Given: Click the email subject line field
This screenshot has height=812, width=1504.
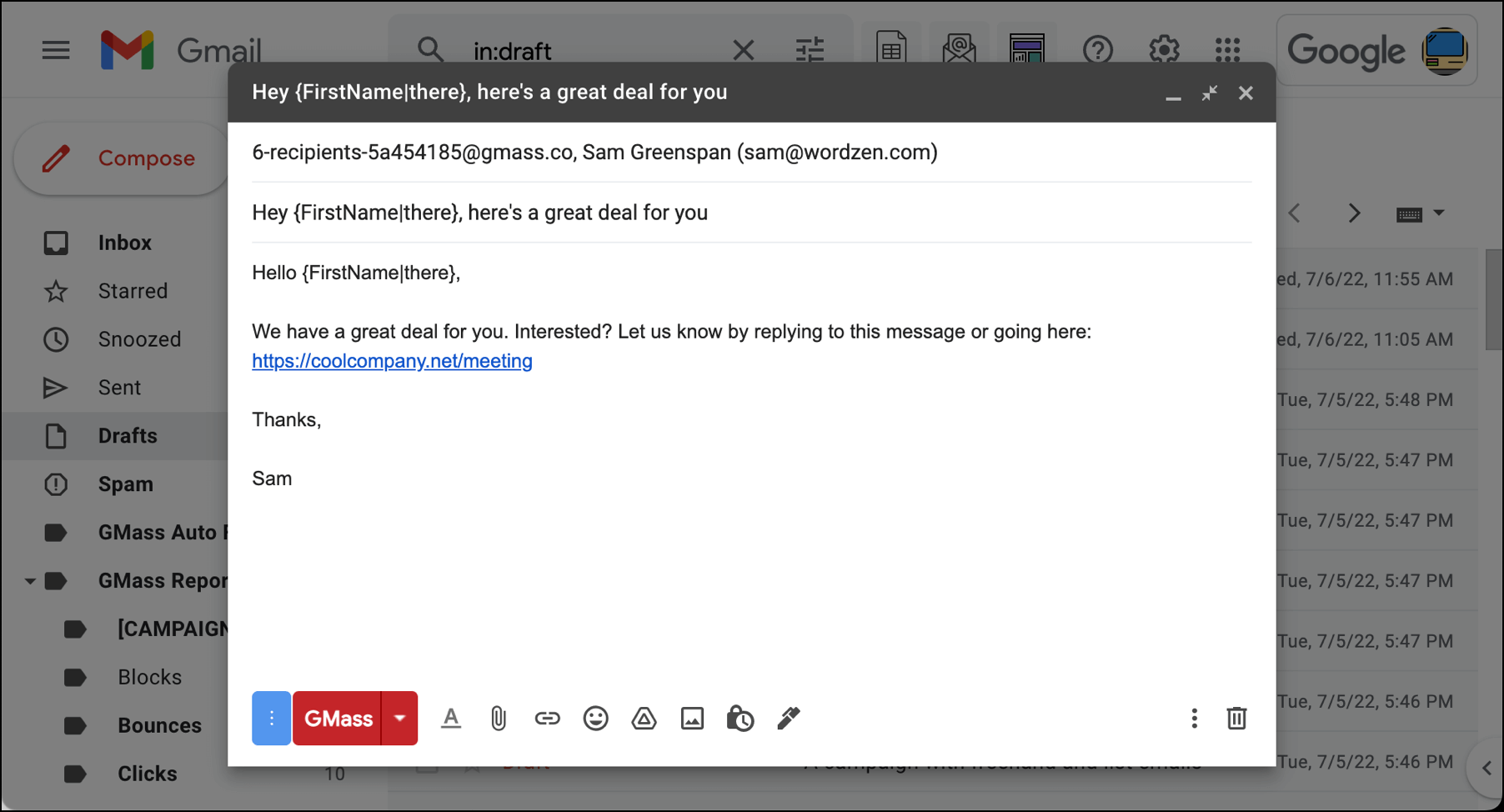Looking at the screenshot, I should pos(751,213).
